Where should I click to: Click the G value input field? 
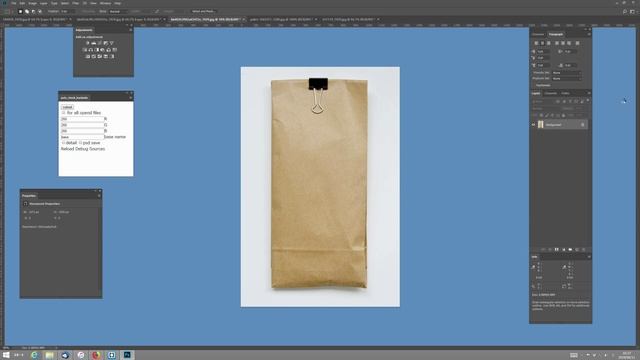tap(82, 125)
